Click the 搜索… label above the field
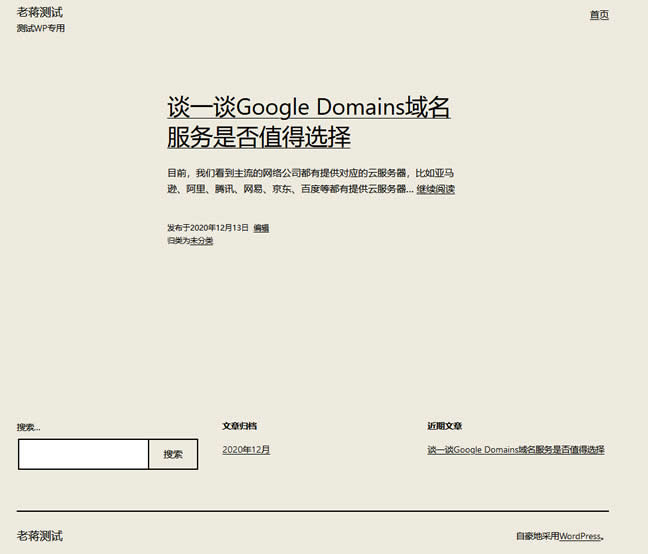Screen dimensions: 648x554 [29, 427]
